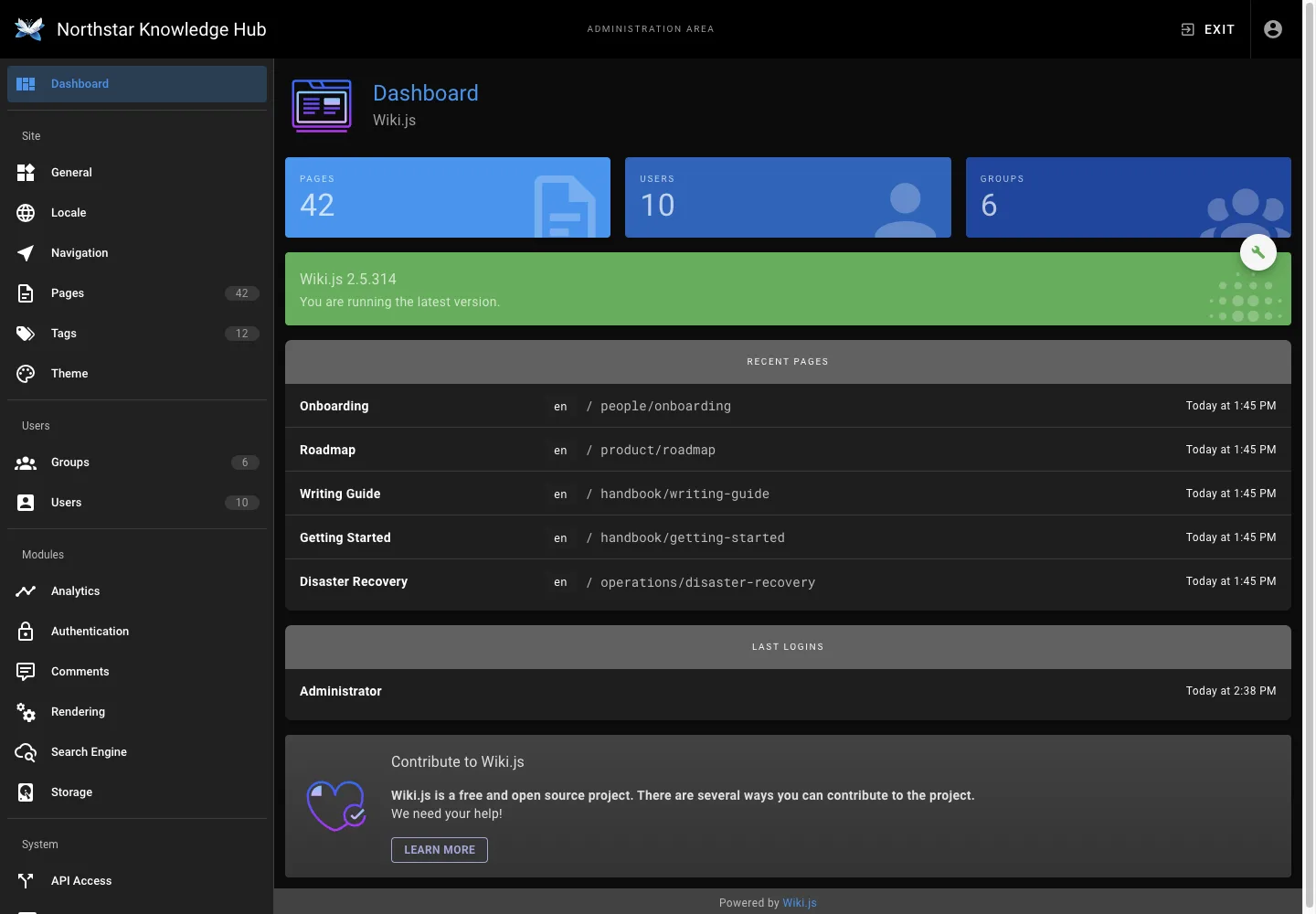The height and width of the screenshot is (914, 1316).
Task: Open Storage module settings
Action: [137, 792]
